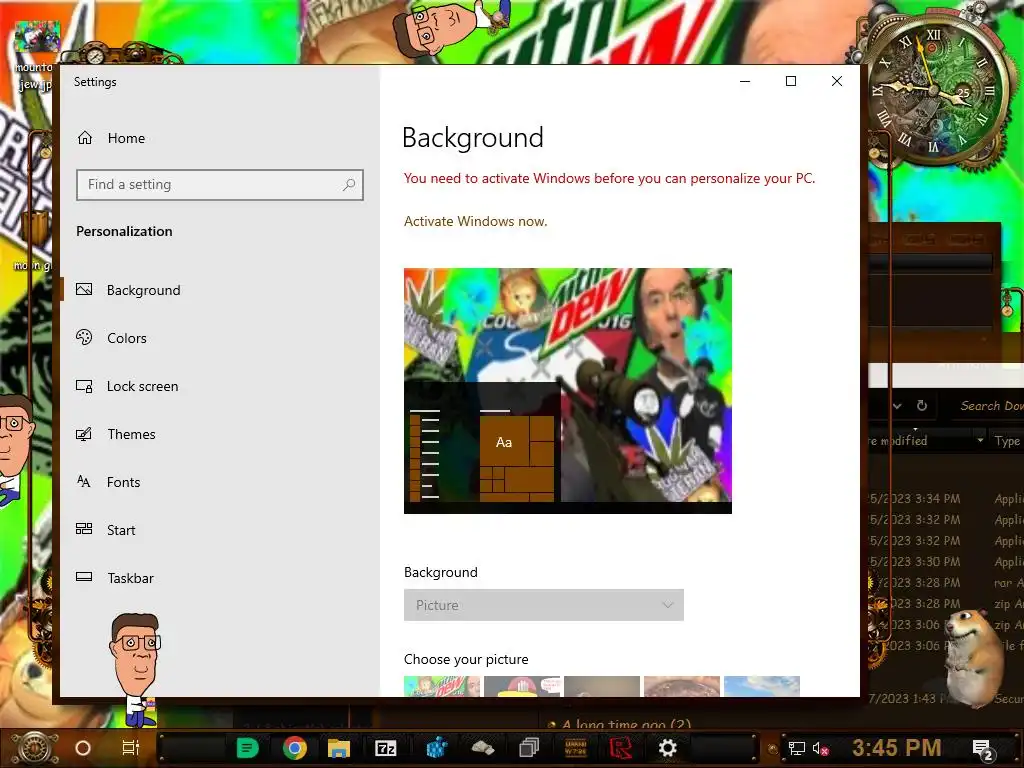Click the Cortana circle icon on taskbar
The width and height of the screenshot is (1024, 768).
(x=83, y=748)
